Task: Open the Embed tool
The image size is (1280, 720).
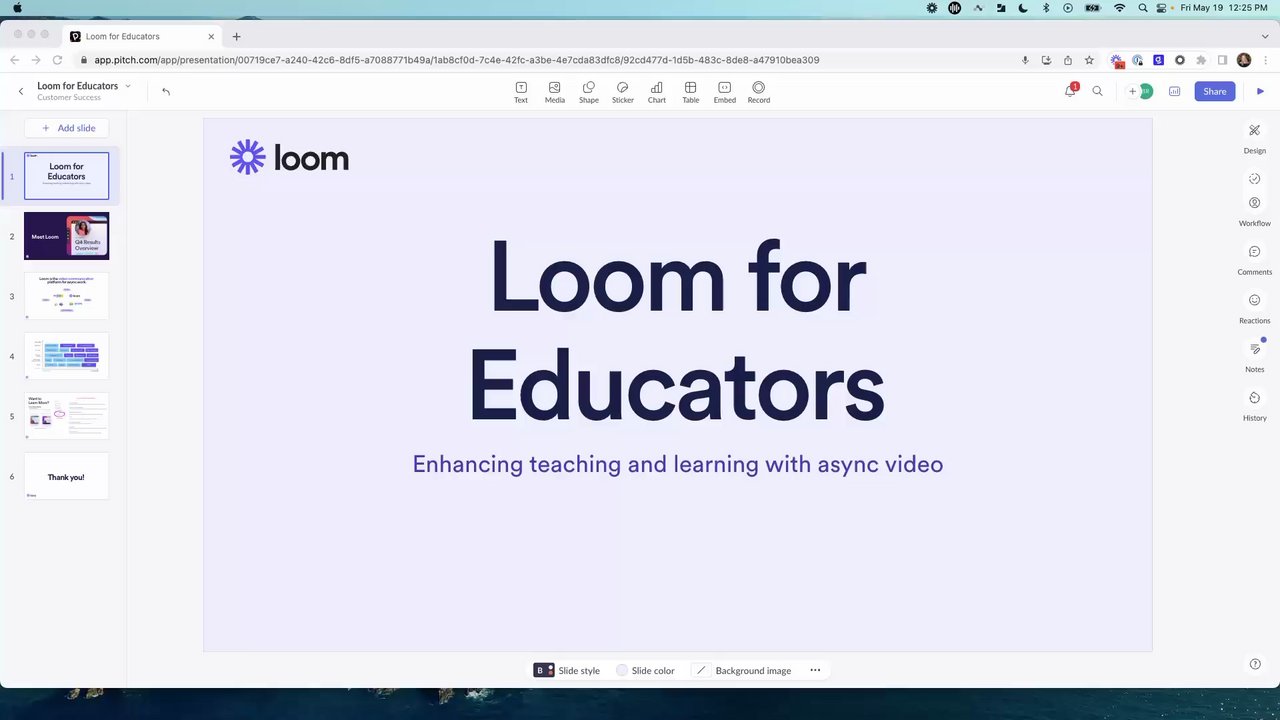Action: pyautogui.click(x=725, y=92)
